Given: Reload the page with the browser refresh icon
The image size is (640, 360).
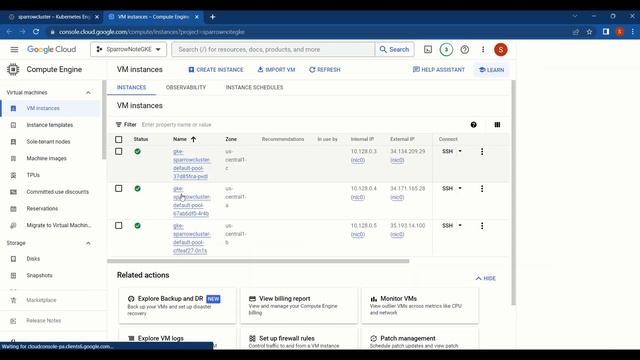Looking at the screenshot, I should click(36, 32).
